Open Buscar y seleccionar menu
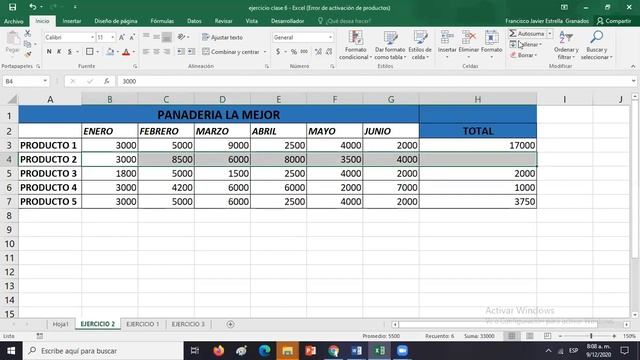 [596, 45]
